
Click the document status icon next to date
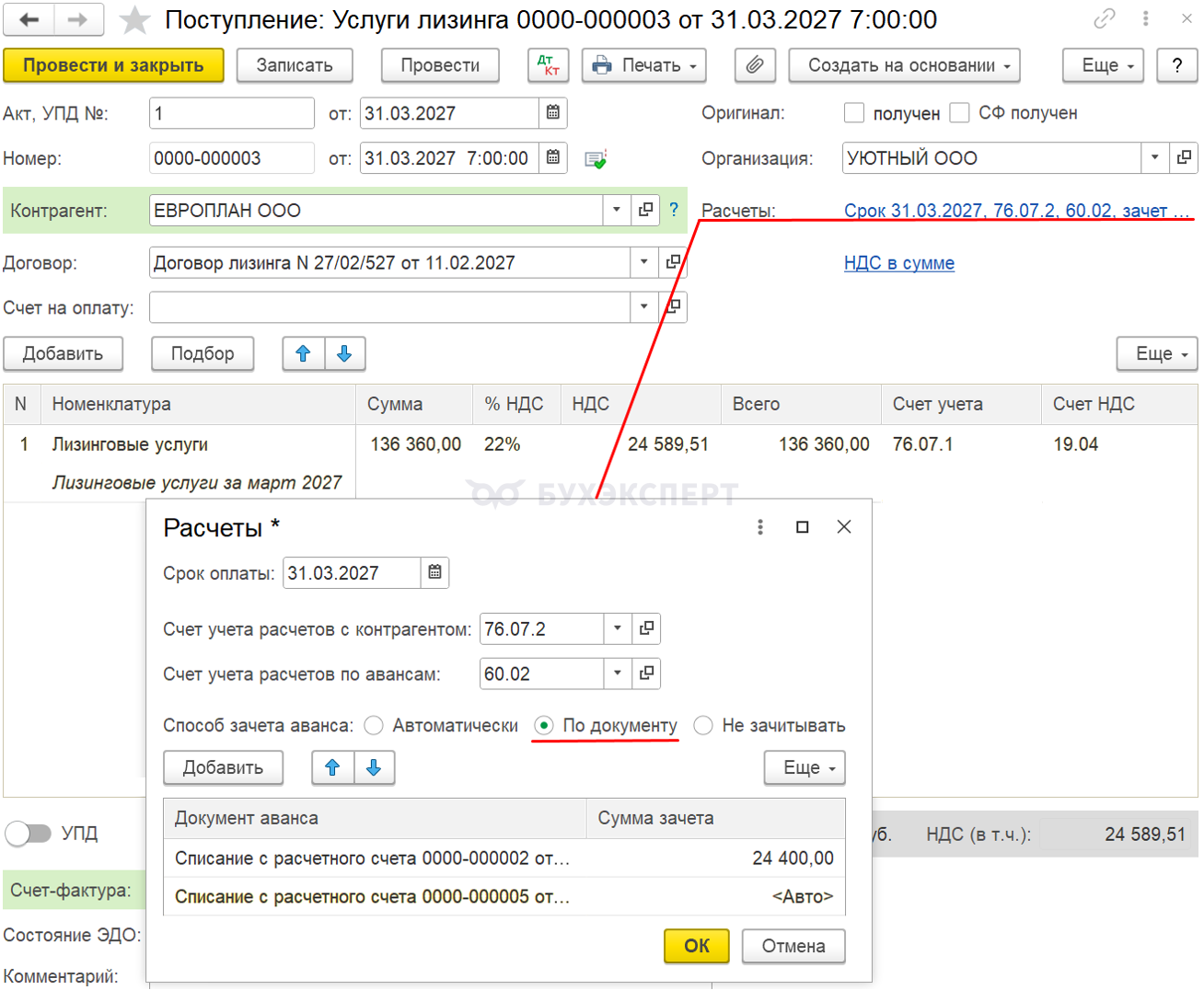[596, 159]
